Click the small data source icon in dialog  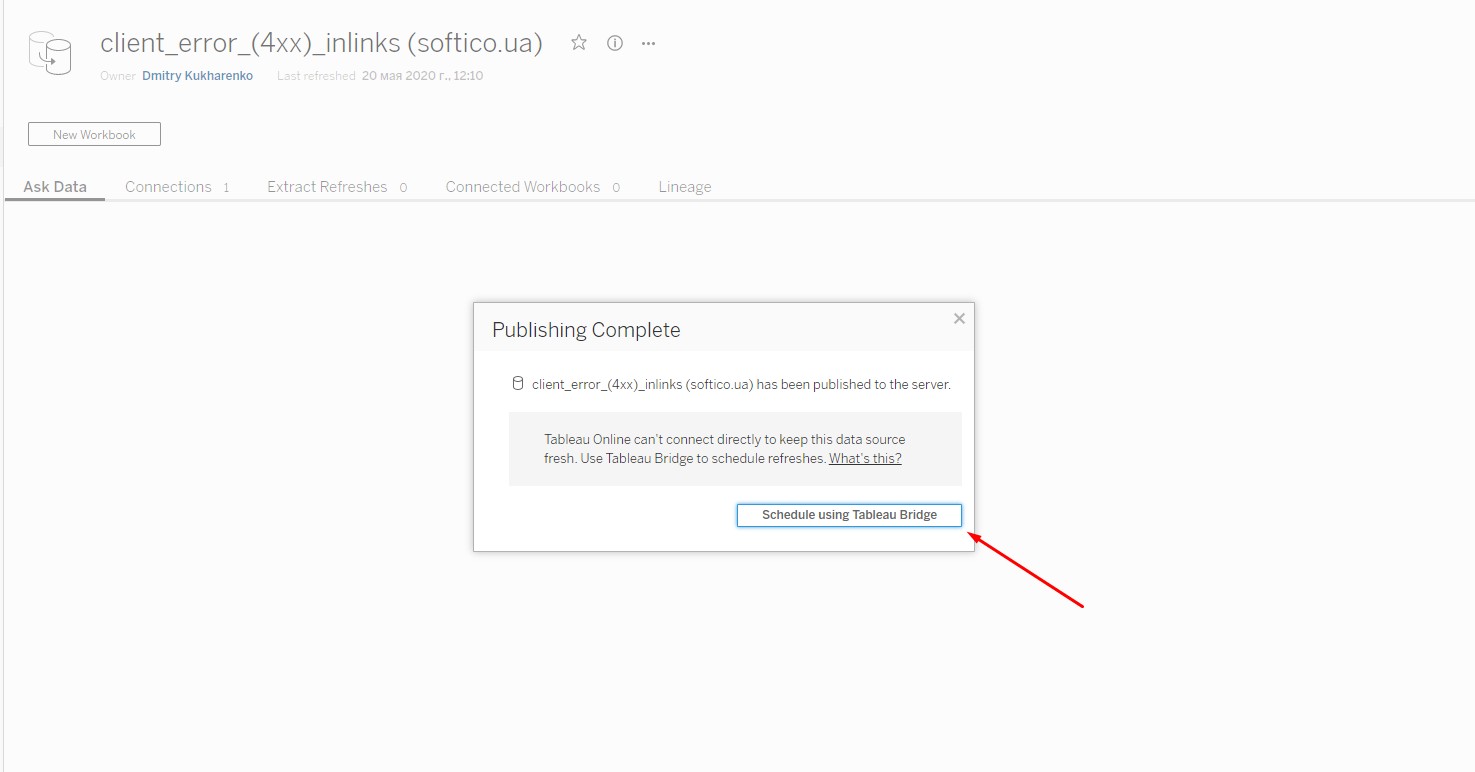coord(518,384)
